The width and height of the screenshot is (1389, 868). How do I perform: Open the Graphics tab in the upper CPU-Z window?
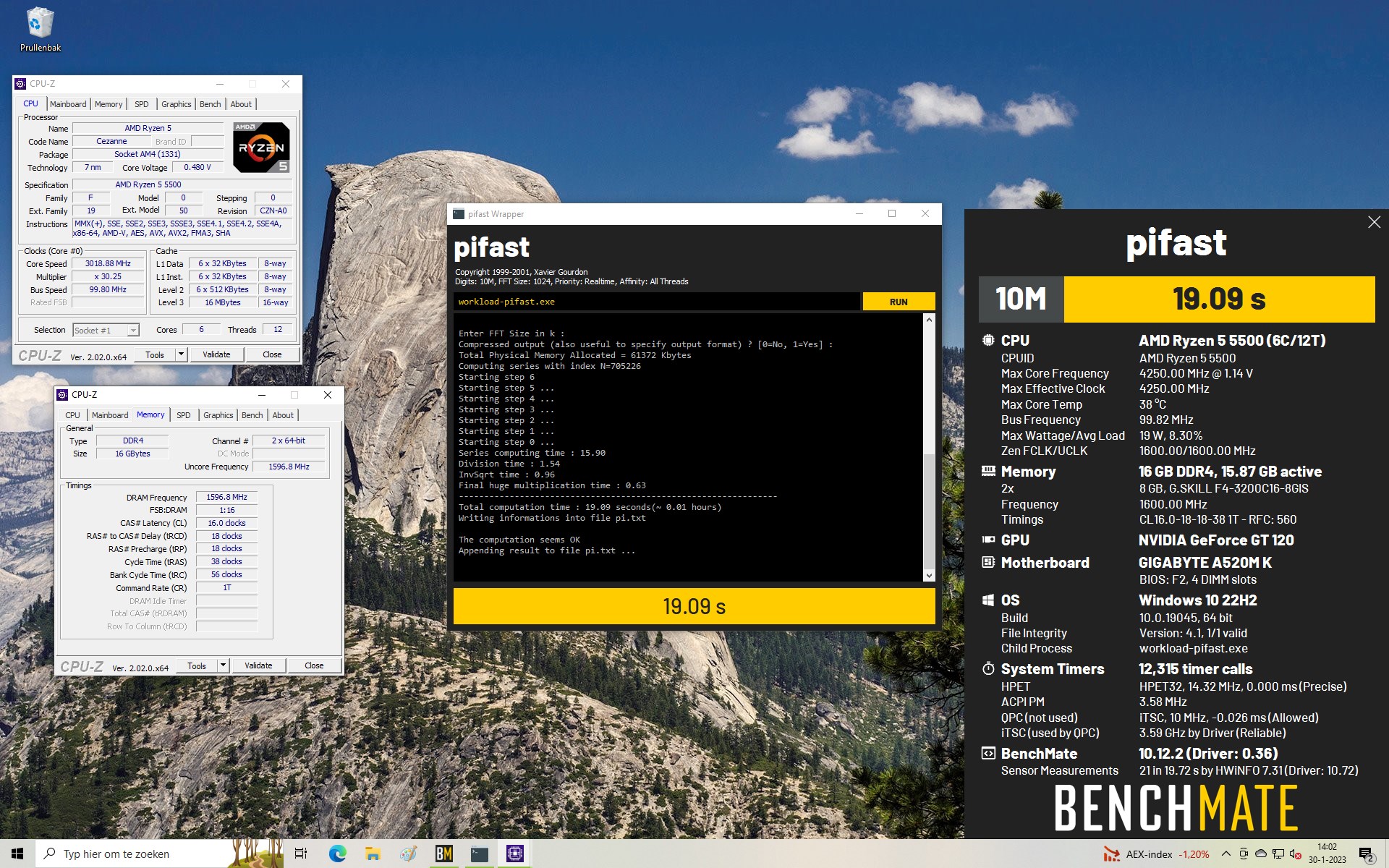pos(177,104)
